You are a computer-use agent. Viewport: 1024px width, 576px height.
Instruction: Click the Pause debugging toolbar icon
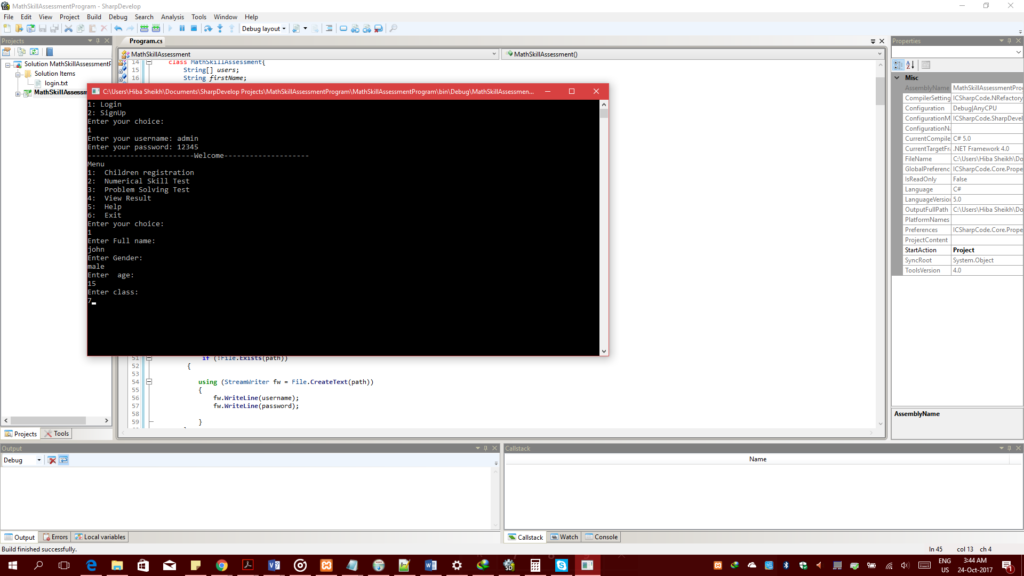tap(181, 29)
